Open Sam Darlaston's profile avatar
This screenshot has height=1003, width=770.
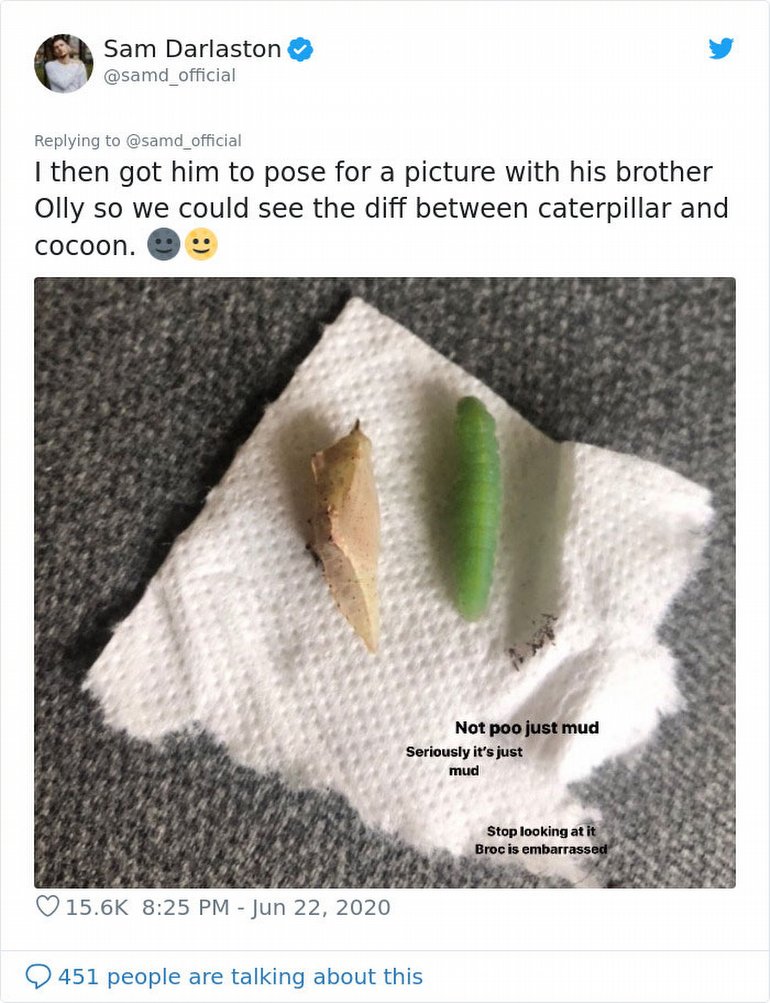(63, 63)
